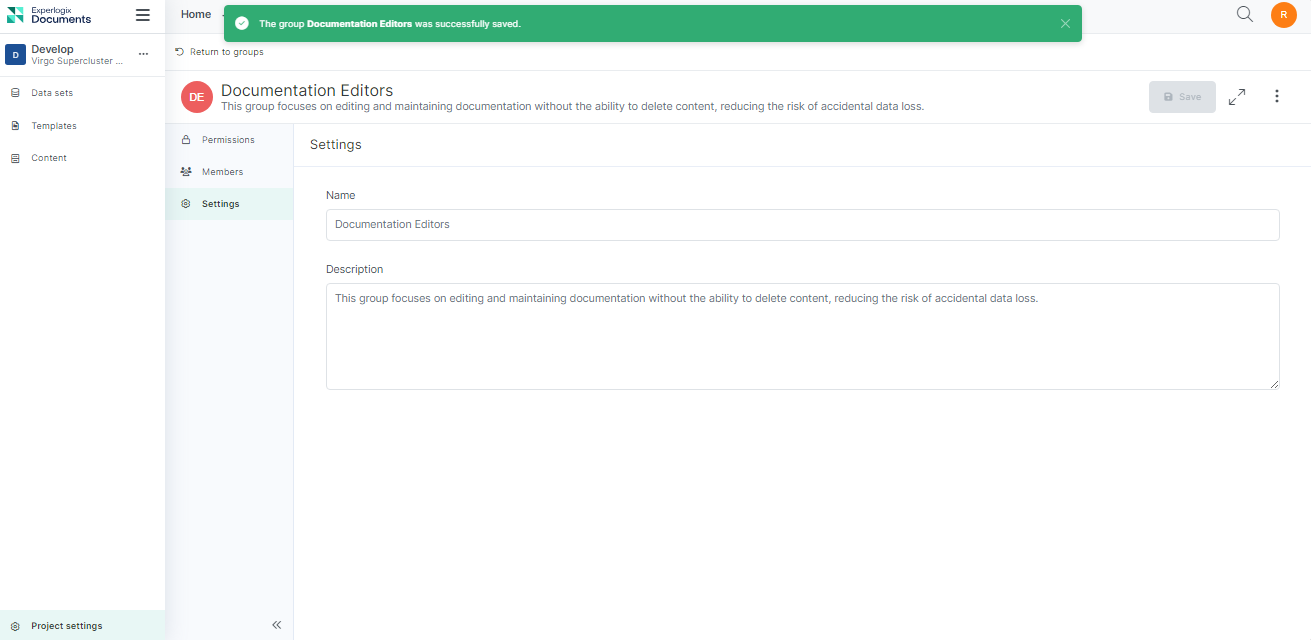Screen dimensions: 1311x640
Task: Click the Experlogix Documents logo
Action: coord(50,15)
